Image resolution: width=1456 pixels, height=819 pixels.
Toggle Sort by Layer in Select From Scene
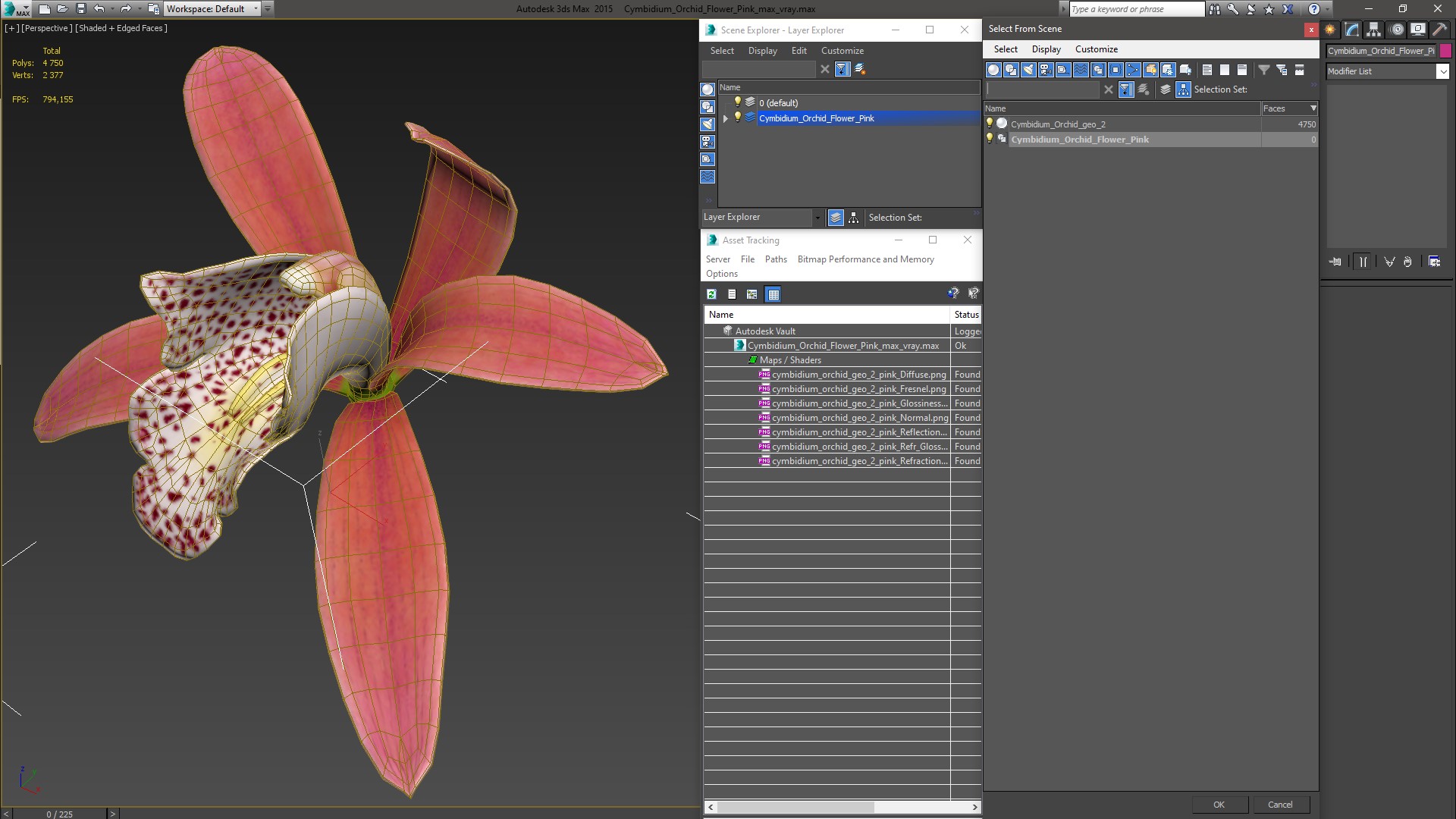[x=1166, y=89]
